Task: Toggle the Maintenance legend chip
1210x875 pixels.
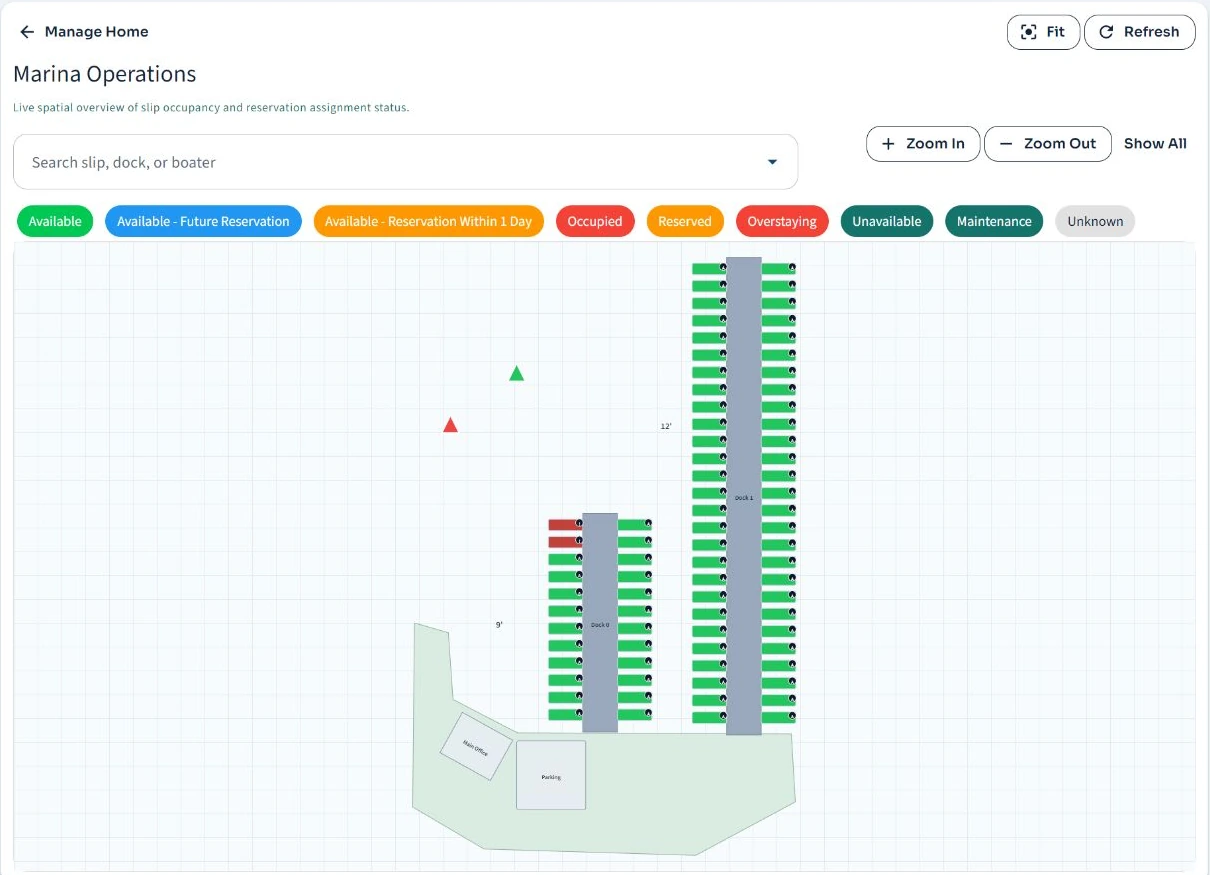Action: click(994, 222)
